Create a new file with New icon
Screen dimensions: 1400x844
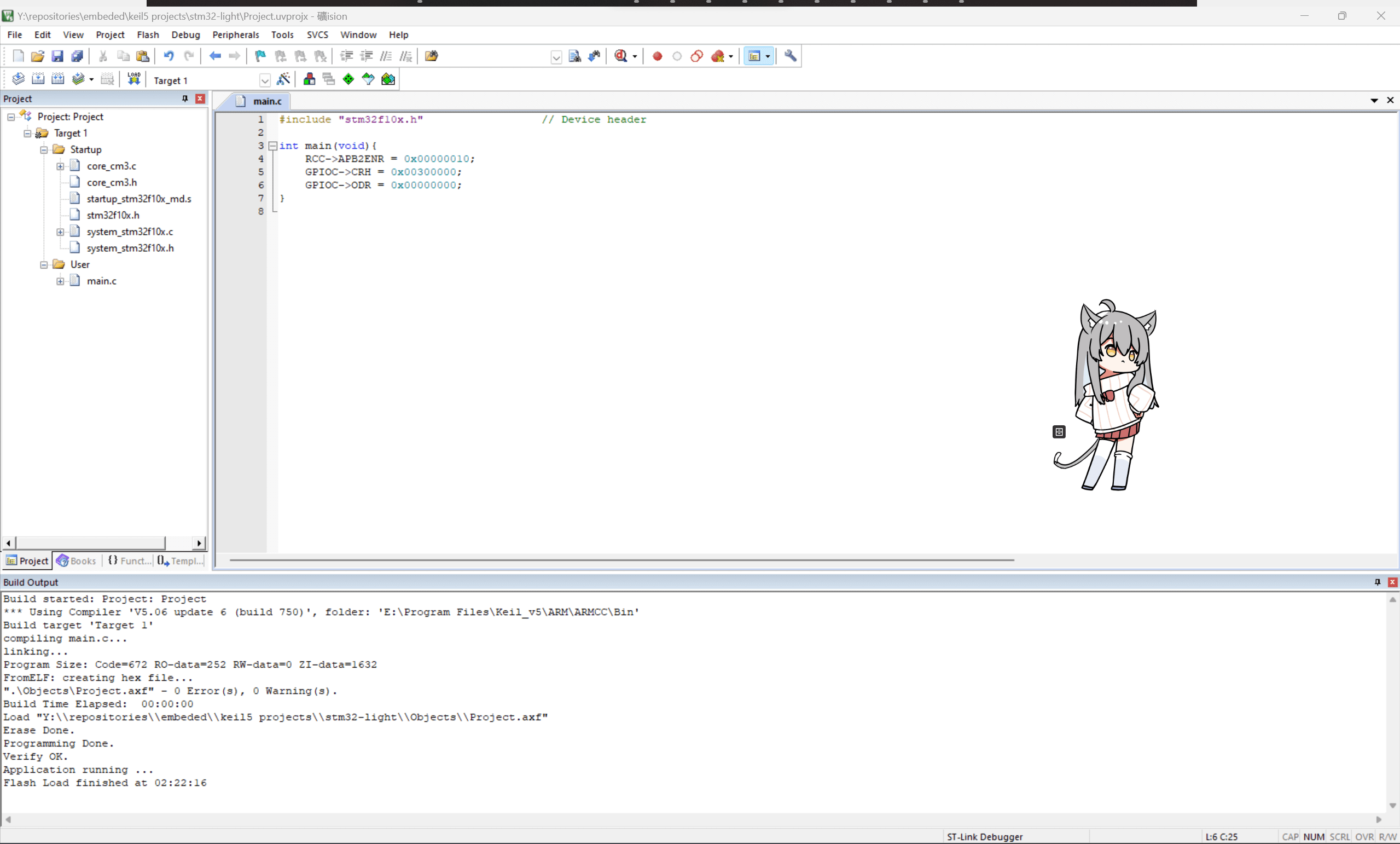pyautogui.click(x=18, y=56)
